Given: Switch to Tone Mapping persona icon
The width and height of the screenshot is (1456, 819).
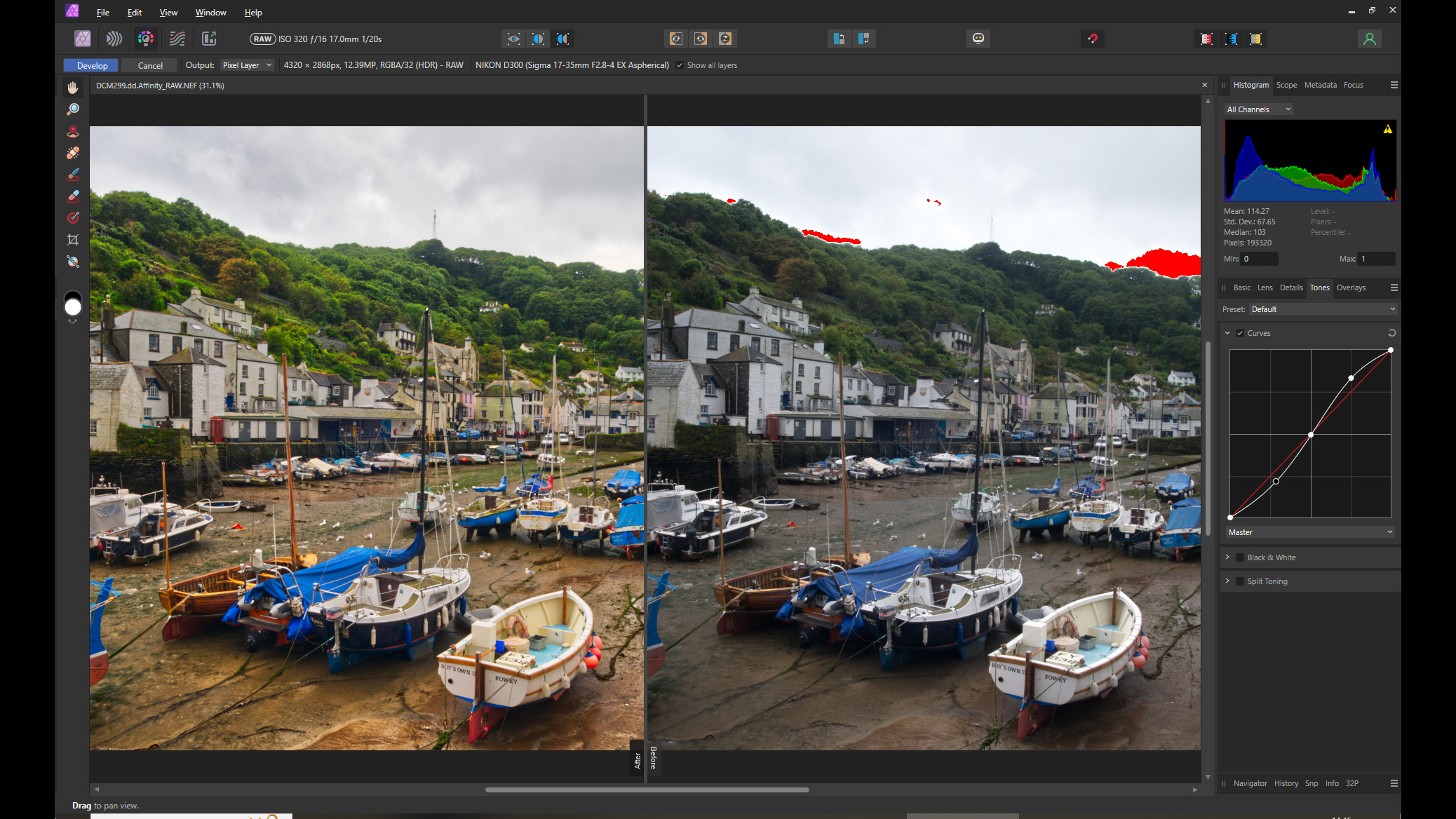Looking at the screenshot, I should coord(177,39).
